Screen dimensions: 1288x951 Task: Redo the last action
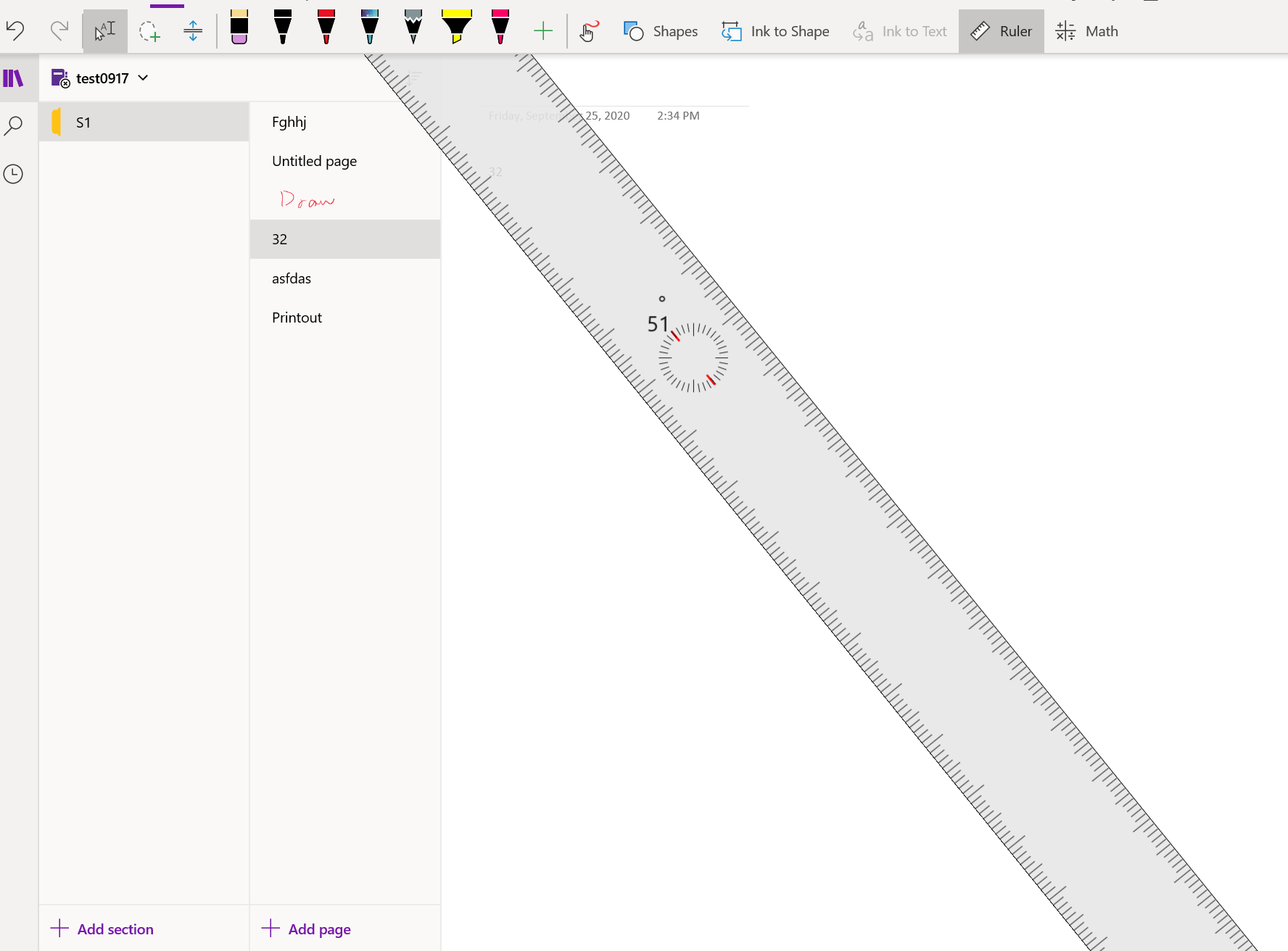coord(59,30)
